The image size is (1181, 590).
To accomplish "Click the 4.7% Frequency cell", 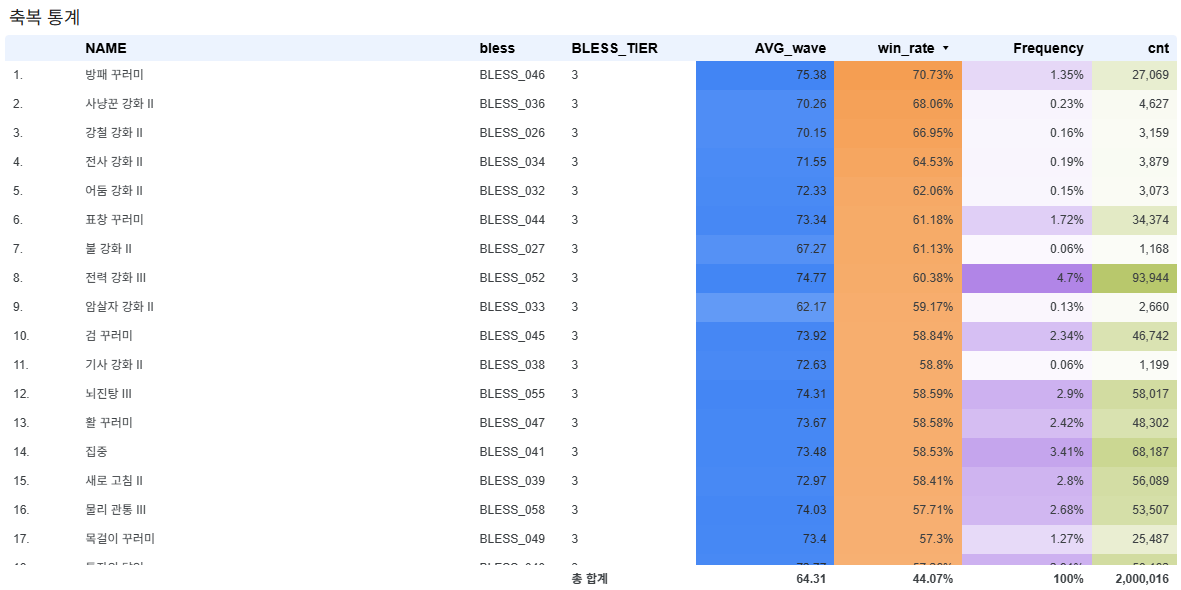I will [1027, 277].
